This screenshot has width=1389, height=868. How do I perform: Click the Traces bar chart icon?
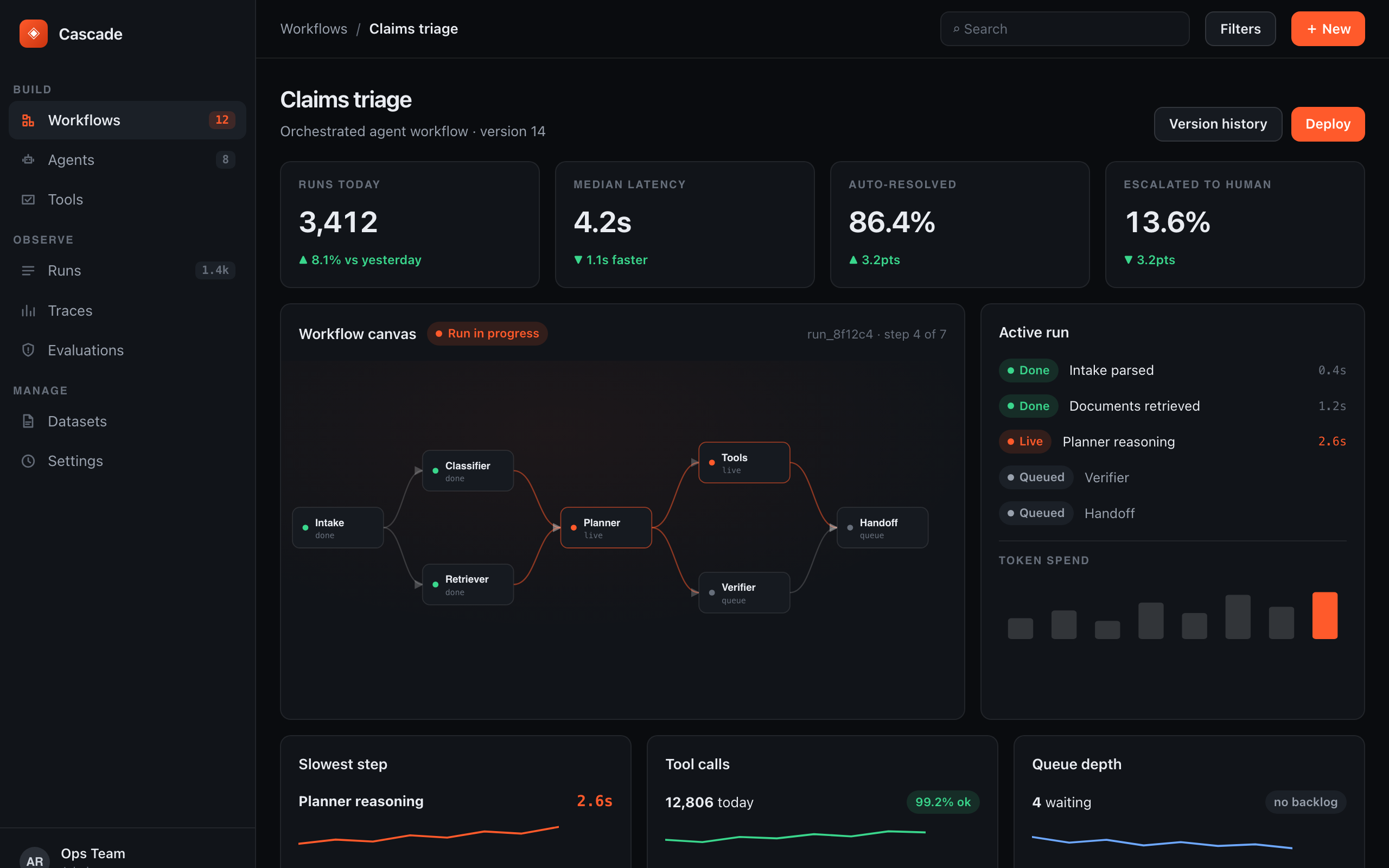coord(28,310)
